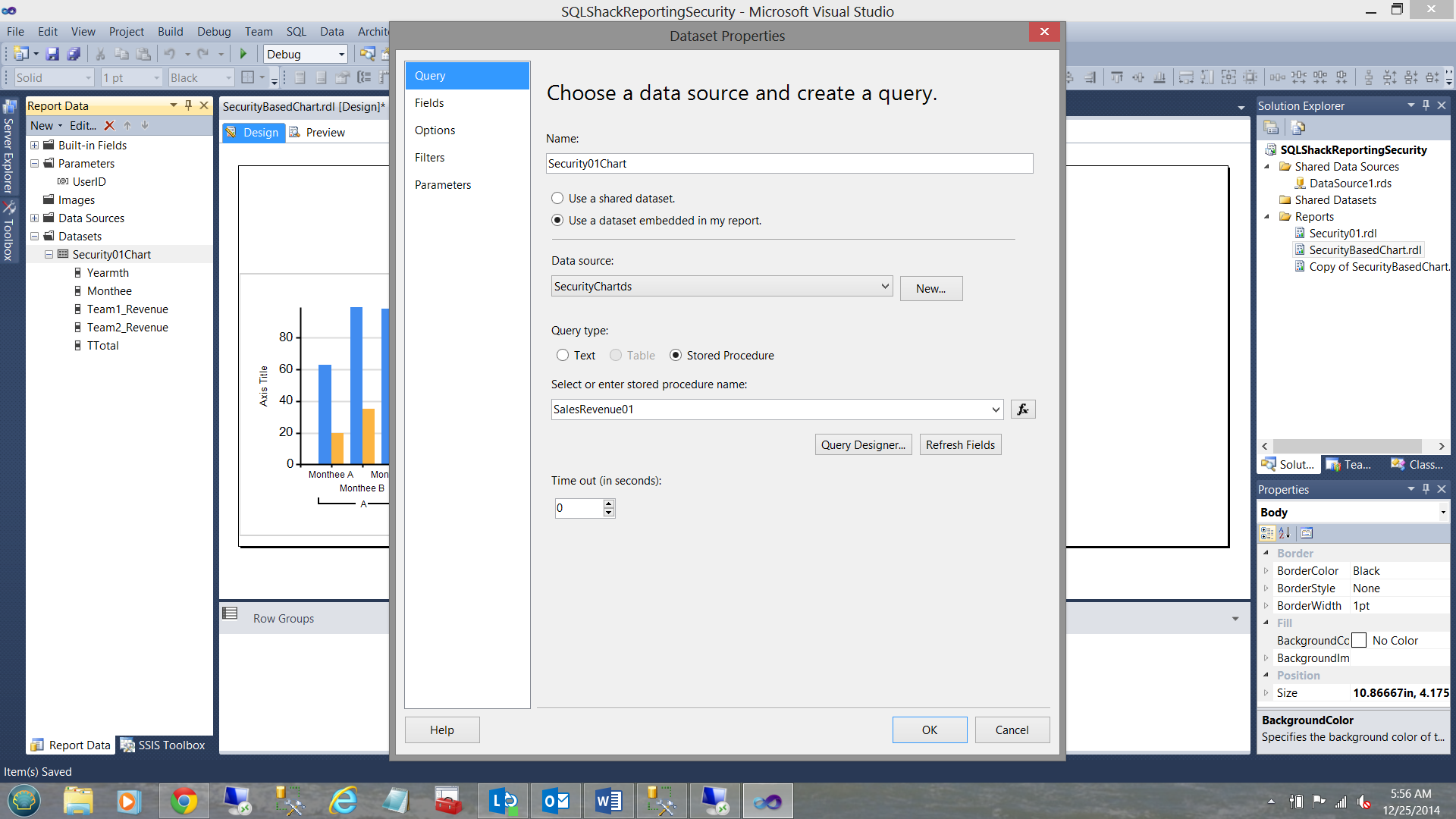Click the expression fx button
Image resolution: width=1456 pixels, height=819 pixels.
pyautogui.click(x=1022, y=409)
